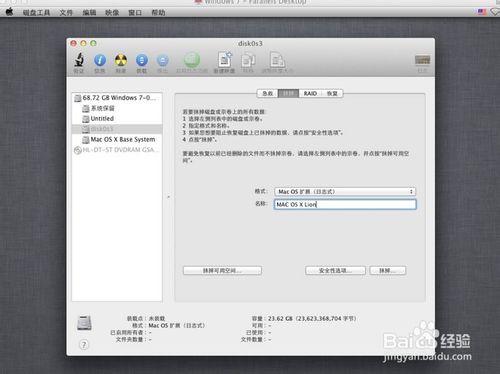The width and height of the screenshot is (500, 374).
Task: Click the flag input source menu bar icon
Action: tap(482, 12)
